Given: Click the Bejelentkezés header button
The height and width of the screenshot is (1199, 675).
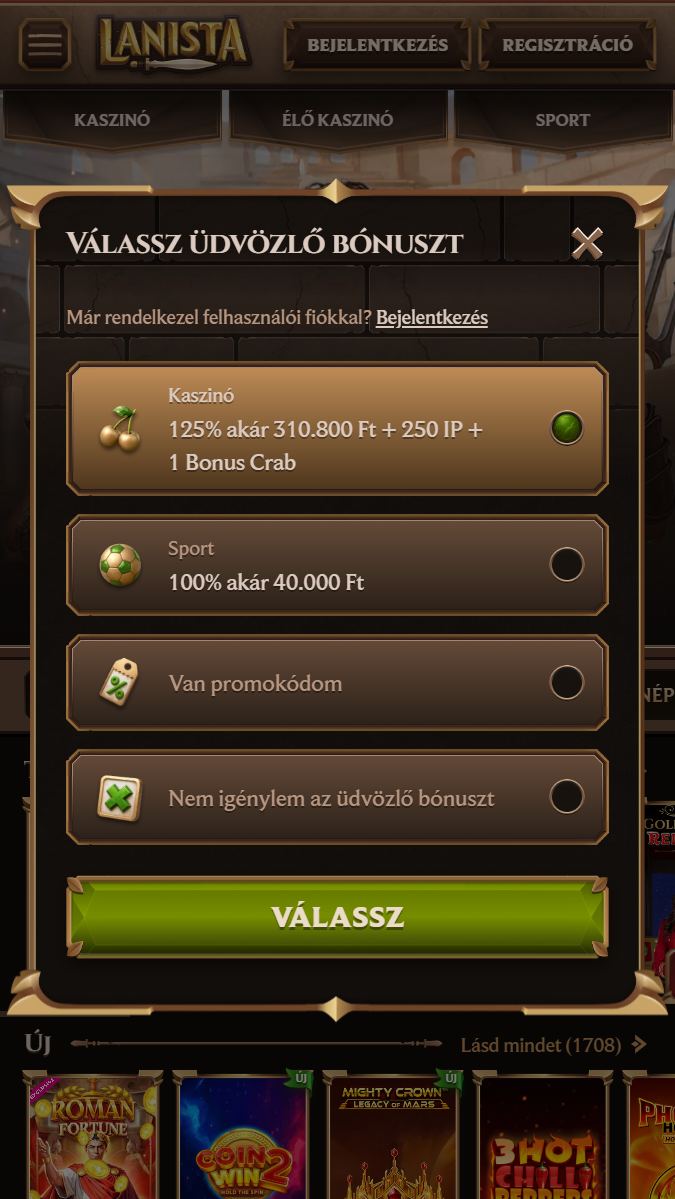Looking at the screenshot, I should pyautogui.click(x=378, y=44).
